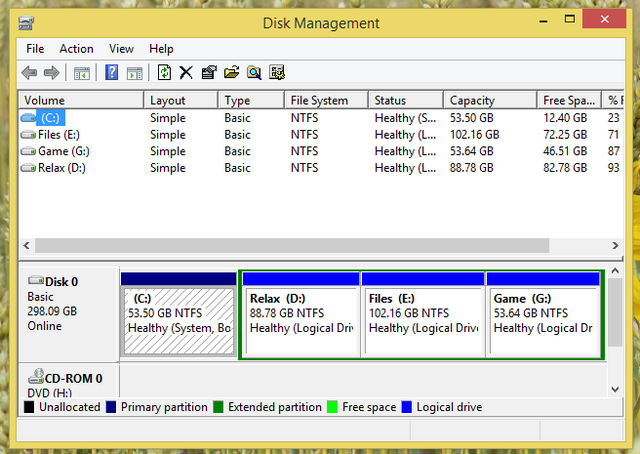640x454 pixels.
Task: Click the Open folder toolbar icon
Action: coord(231,73)
